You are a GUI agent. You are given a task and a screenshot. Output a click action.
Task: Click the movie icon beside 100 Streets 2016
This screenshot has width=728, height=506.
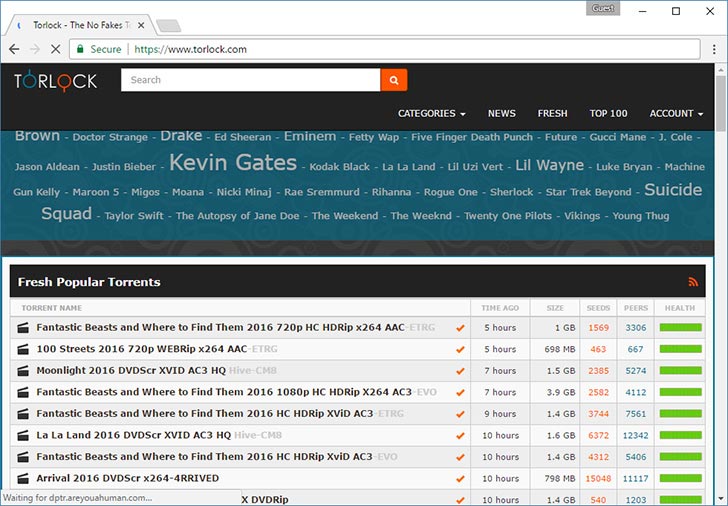tap(23, 349)
